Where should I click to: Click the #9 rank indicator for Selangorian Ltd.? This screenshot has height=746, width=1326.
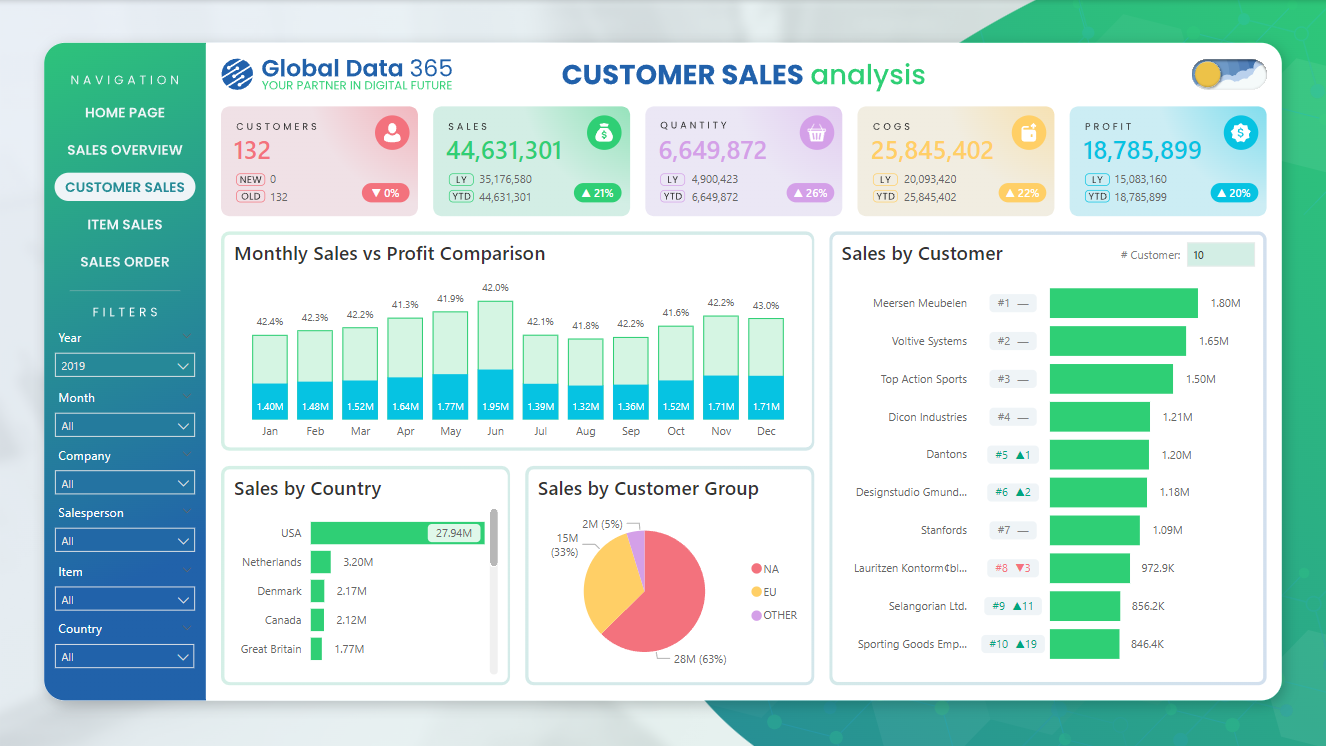(1013, 606)
